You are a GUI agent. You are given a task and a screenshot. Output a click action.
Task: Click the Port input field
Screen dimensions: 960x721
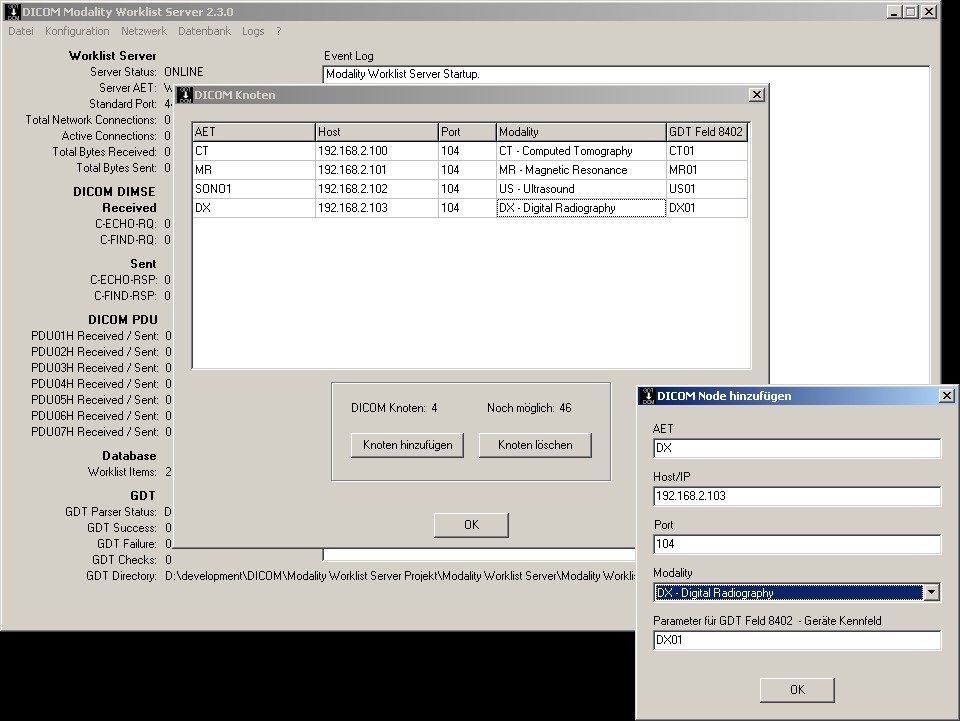click(x=796, y=545)
